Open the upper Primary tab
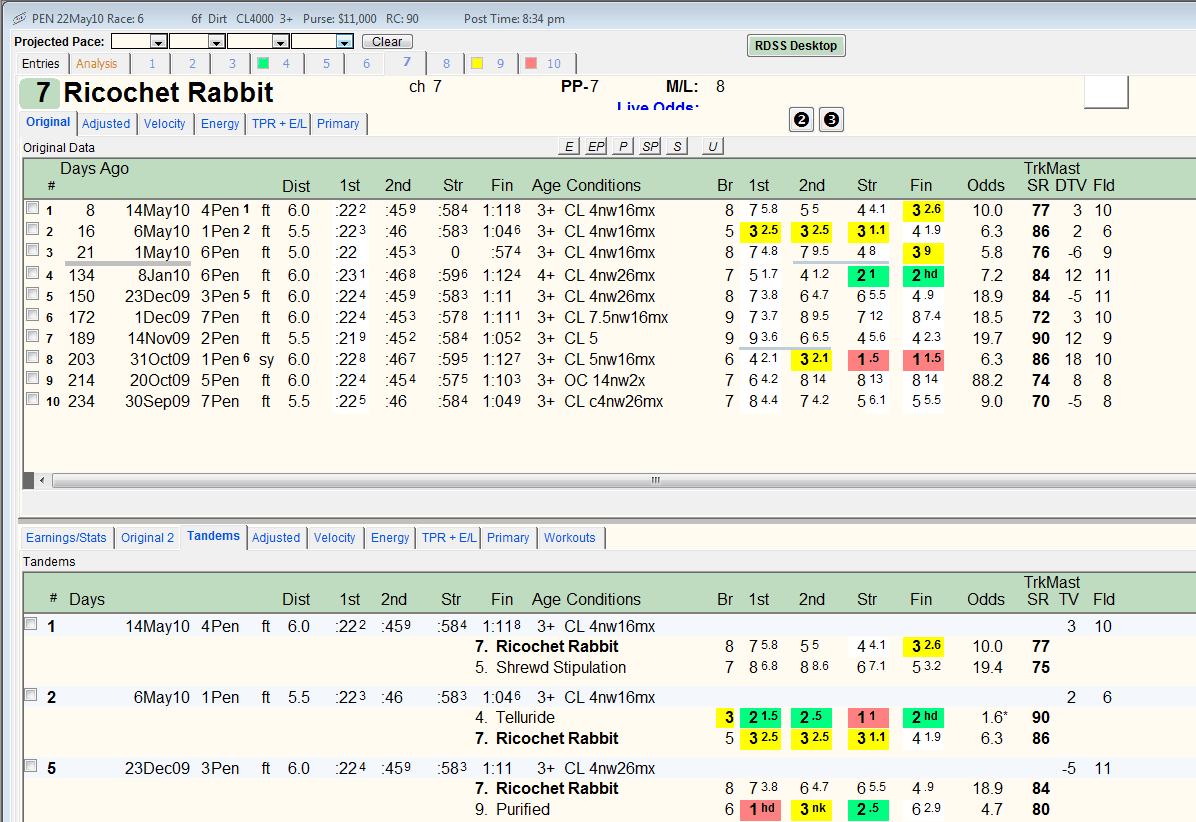 click(x=338, y=124)
